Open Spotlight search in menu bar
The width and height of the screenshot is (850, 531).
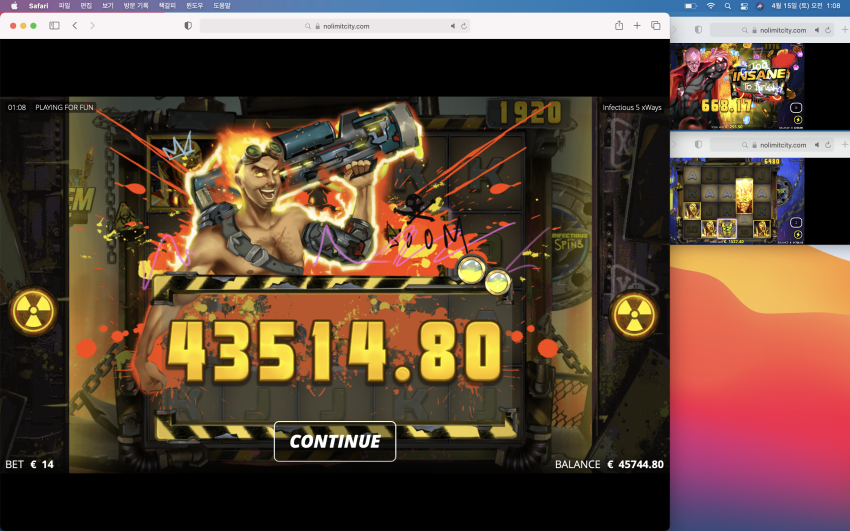coord(727,6)
